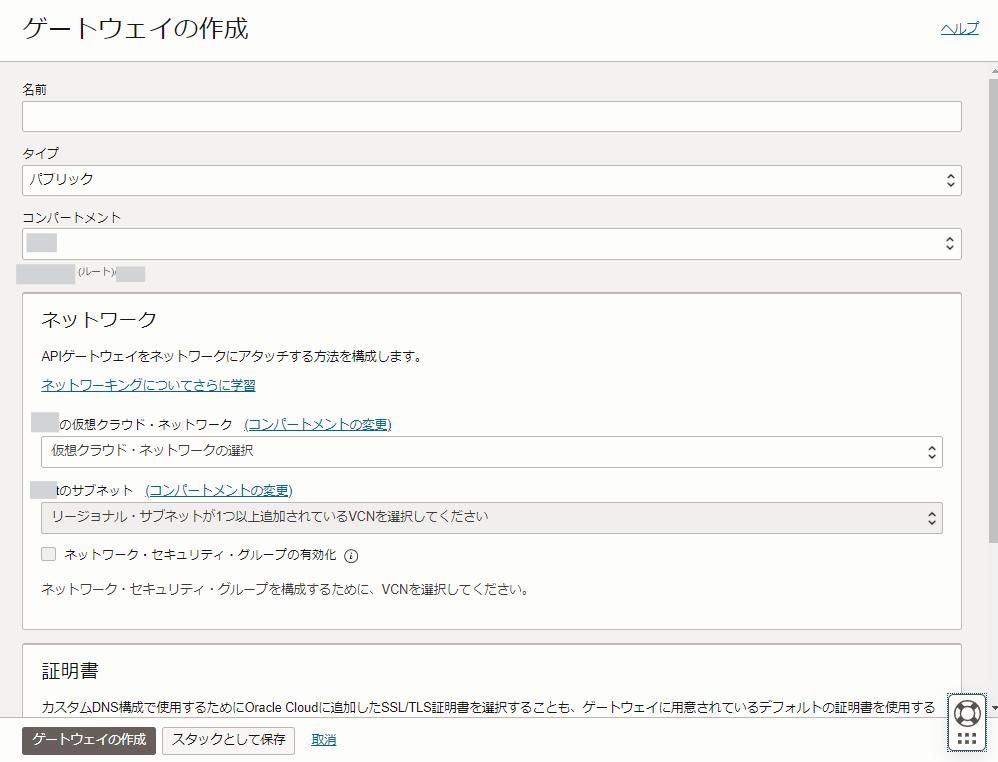
Task: Open the タイプ dropdown showing パブリック
Action: [491, 180]
